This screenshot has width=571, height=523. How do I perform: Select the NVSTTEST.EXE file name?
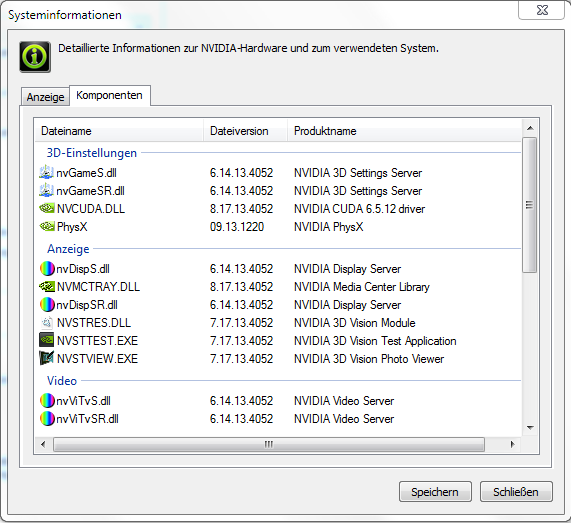click(98, 341)
